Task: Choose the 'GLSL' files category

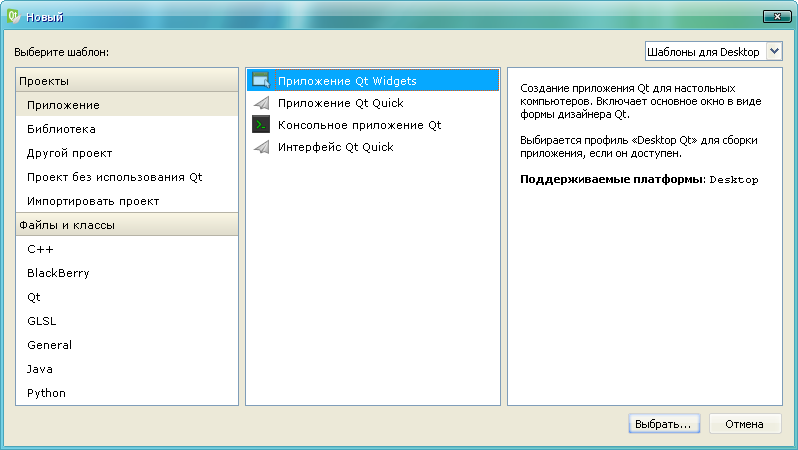Action: click(x=127, y=321)
